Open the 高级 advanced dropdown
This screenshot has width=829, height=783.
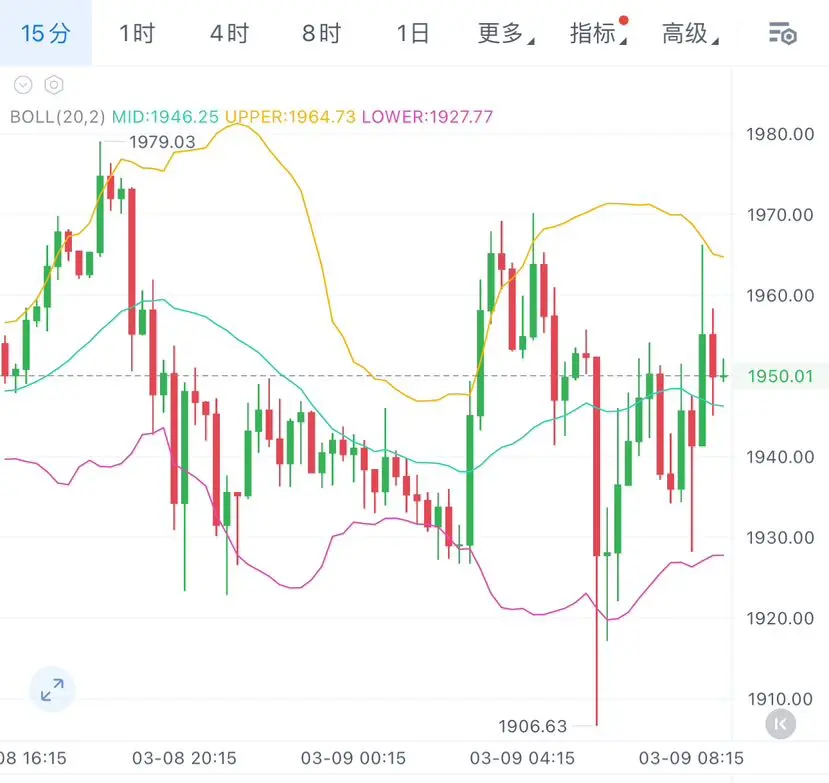pyautogui.click(x=689, y=34)
